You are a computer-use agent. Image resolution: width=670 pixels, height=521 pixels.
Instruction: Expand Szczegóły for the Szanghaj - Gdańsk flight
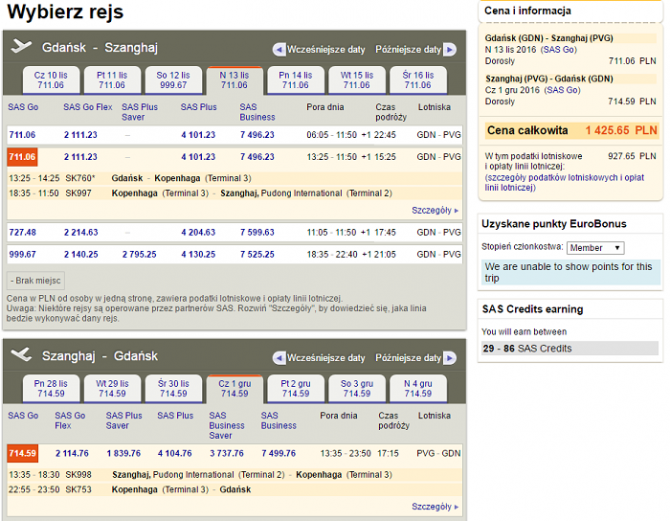[435, 506]
